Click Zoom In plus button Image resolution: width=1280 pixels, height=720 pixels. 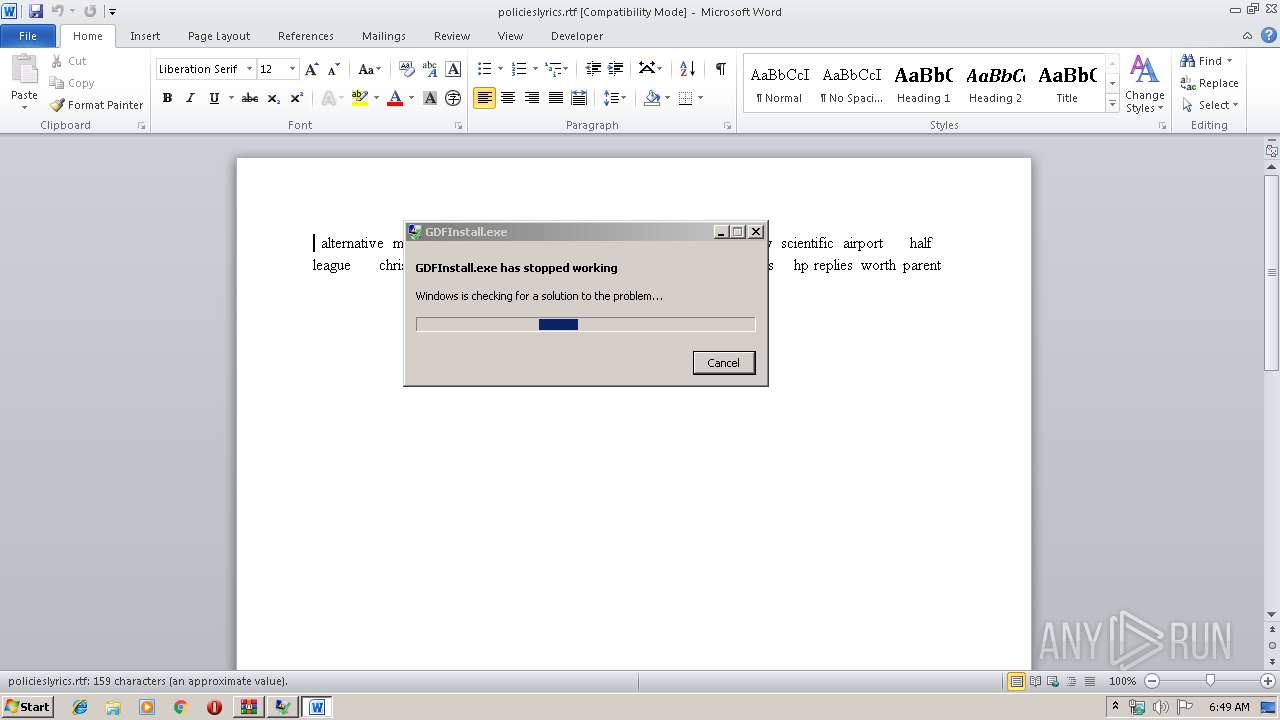pyautogui.click(x=1268, y=681)
